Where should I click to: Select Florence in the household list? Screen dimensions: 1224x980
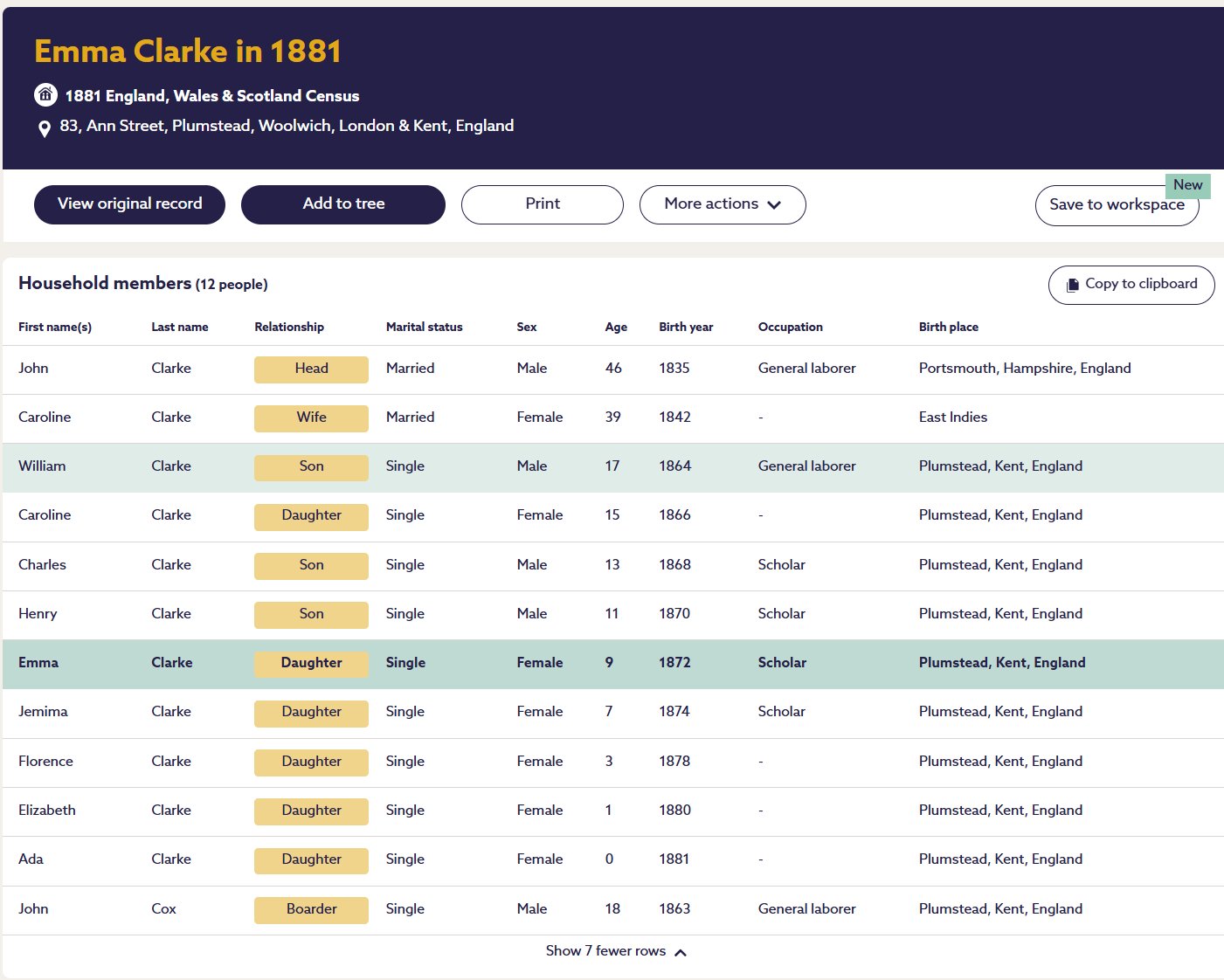45,762
